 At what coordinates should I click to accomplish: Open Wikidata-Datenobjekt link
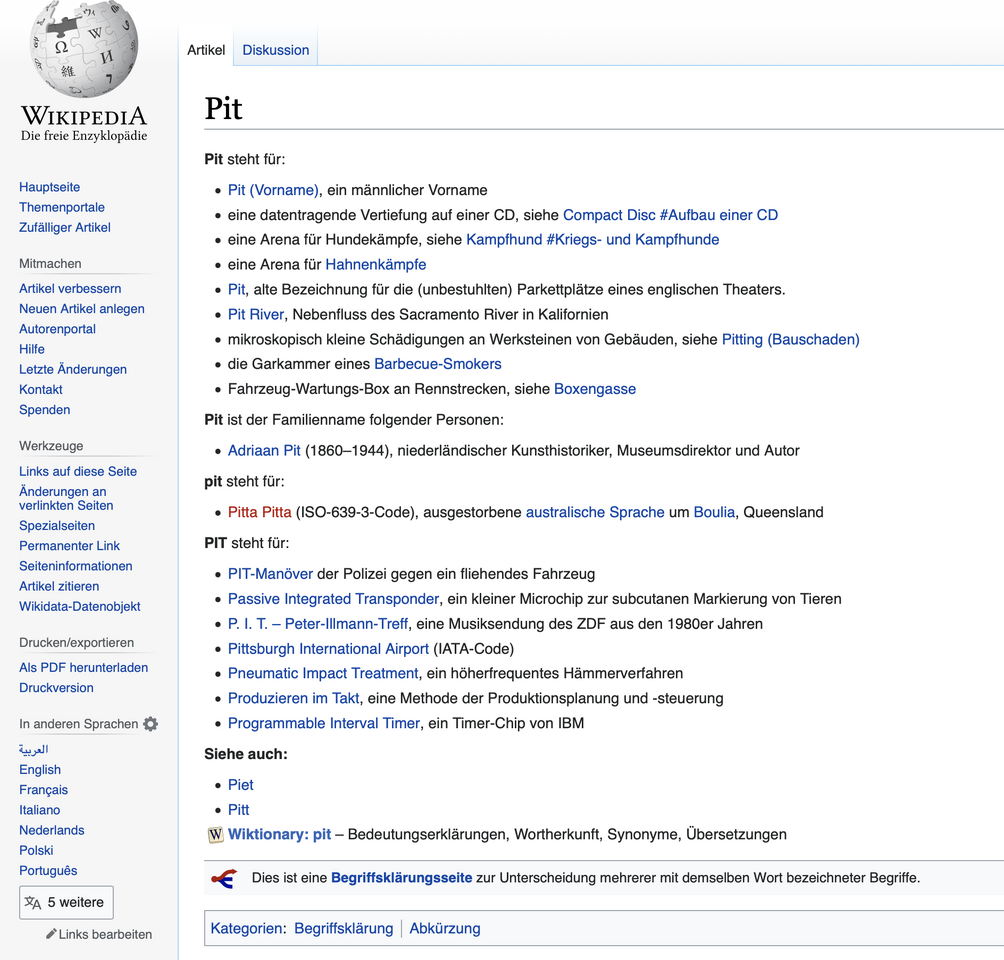80,606
